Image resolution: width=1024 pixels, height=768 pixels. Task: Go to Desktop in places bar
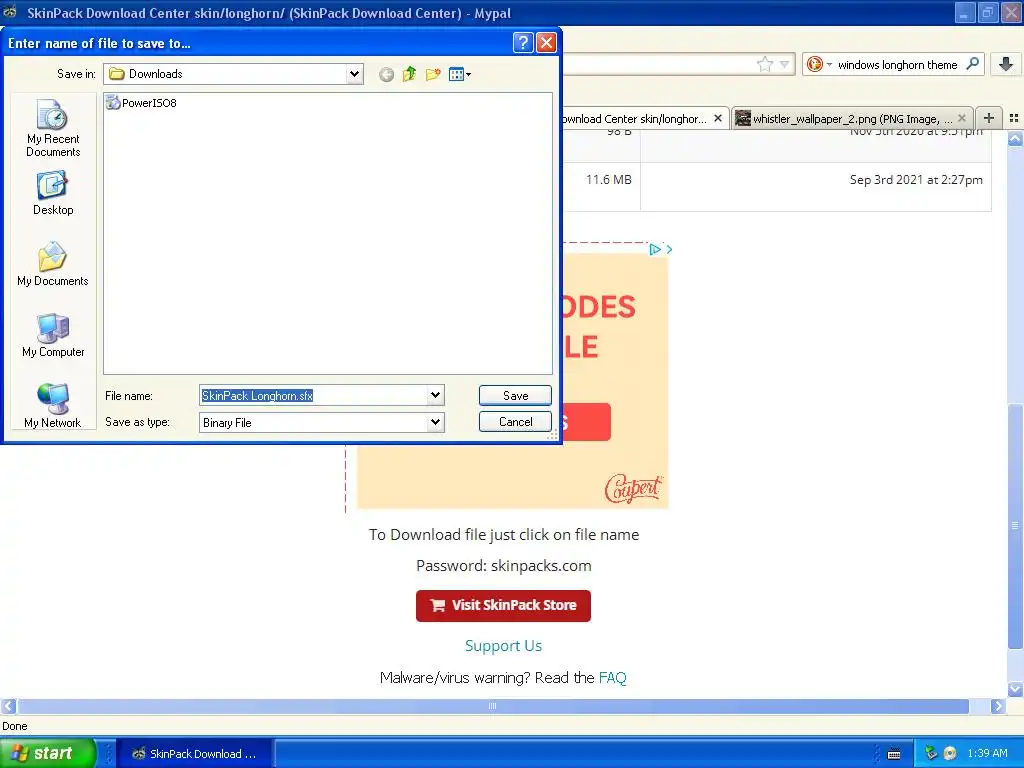(53, 193)
